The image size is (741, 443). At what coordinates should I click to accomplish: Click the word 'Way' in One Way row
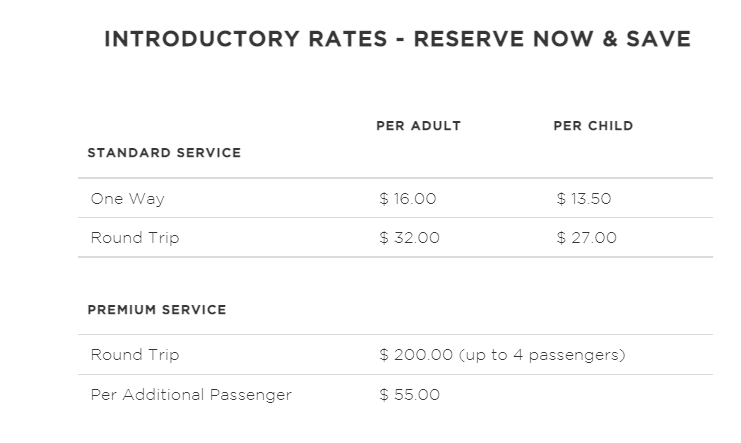[x=146, y=199]
